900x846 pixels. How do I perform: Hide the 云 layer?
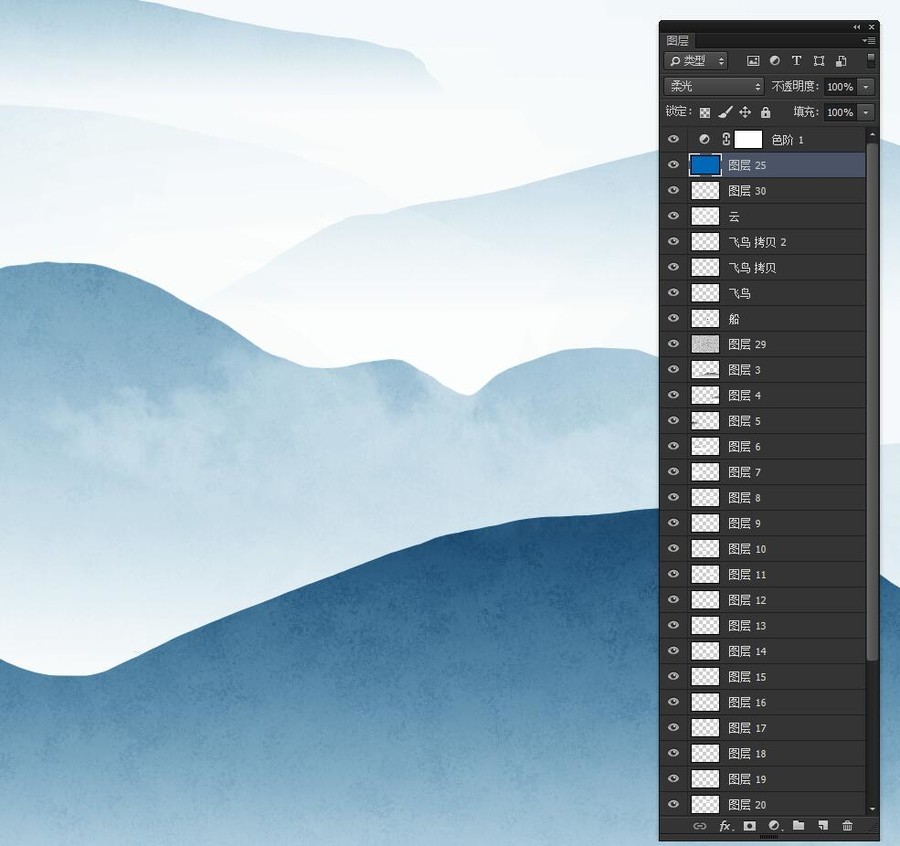673,216
